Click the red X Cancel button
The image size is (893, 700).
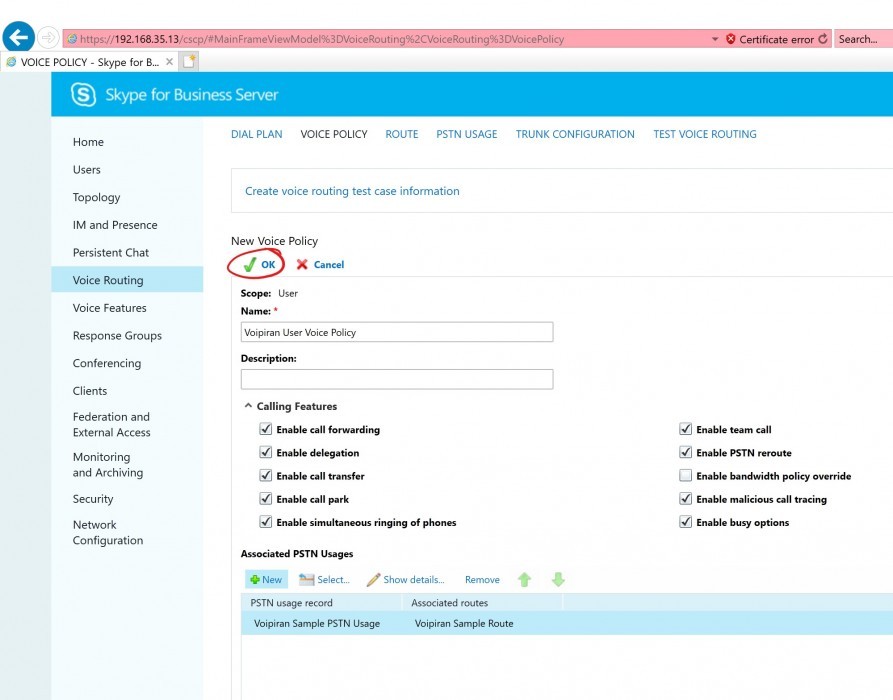(x=320, y=264)
